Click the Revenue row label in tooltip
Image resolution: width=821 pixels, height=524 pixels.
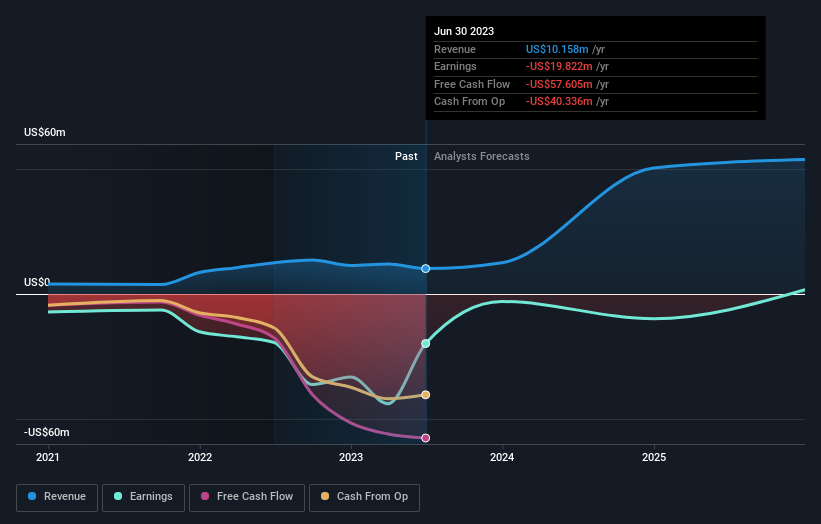click(x=455, y=49)
